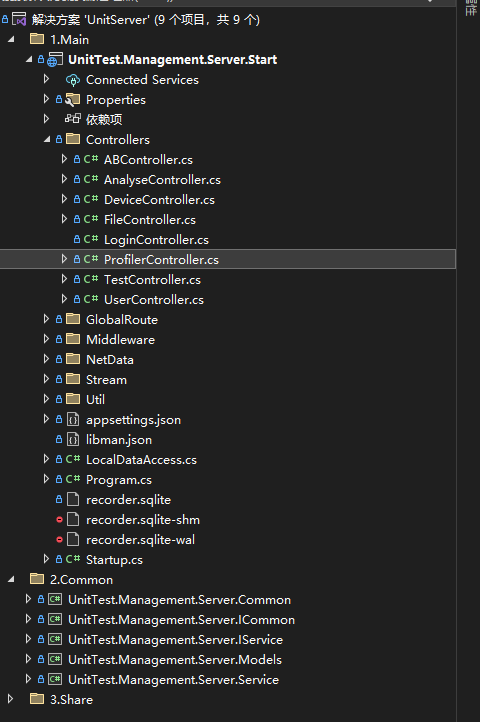Click the Properties wrench folder icon
This screenshot has height=722, width=480.
click(x=73, y=100)
